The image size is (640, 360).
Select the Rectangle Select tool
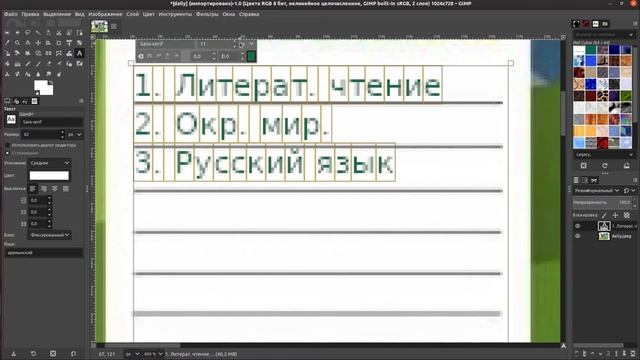7,33
